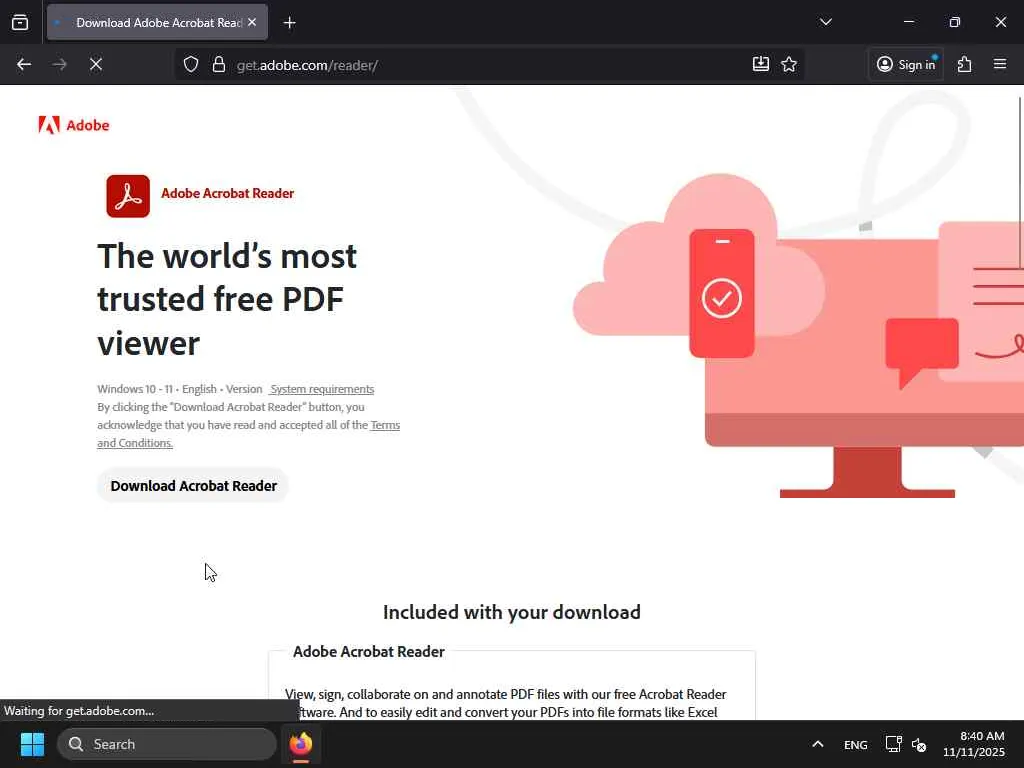
Task: Click the taskbar Search box
Action: pos(167,744)
